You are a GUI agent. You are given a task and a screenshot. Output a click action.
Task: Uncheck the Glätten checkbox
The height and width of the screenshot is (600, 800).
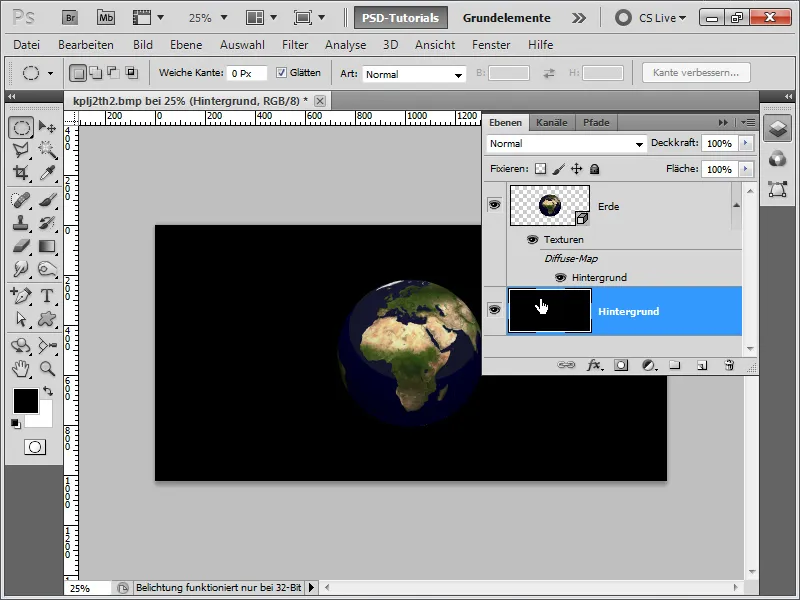pos(281,72)
